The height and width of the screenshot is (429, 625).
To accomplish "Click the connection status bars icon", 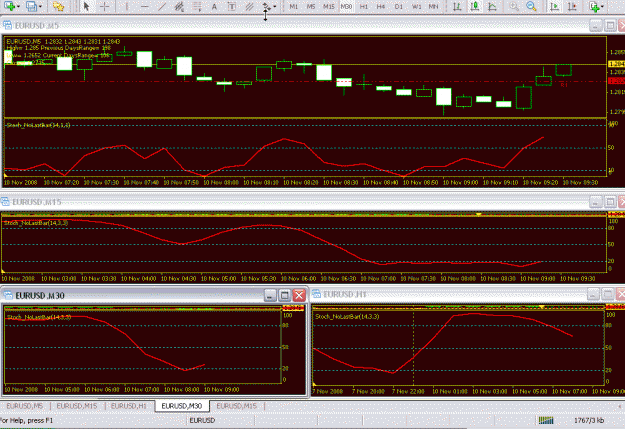I will (546, 420).
